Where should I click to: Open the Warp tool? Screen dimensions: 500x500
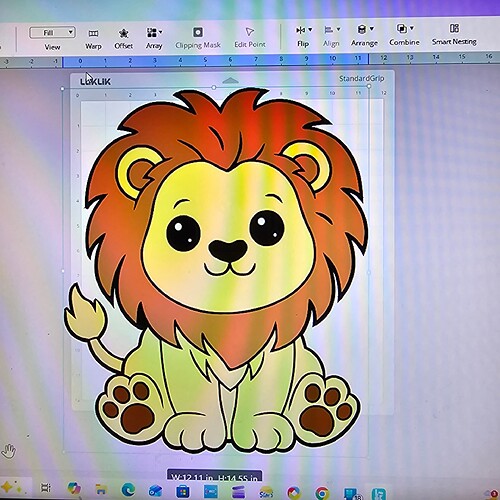click(x=93, y=39)
